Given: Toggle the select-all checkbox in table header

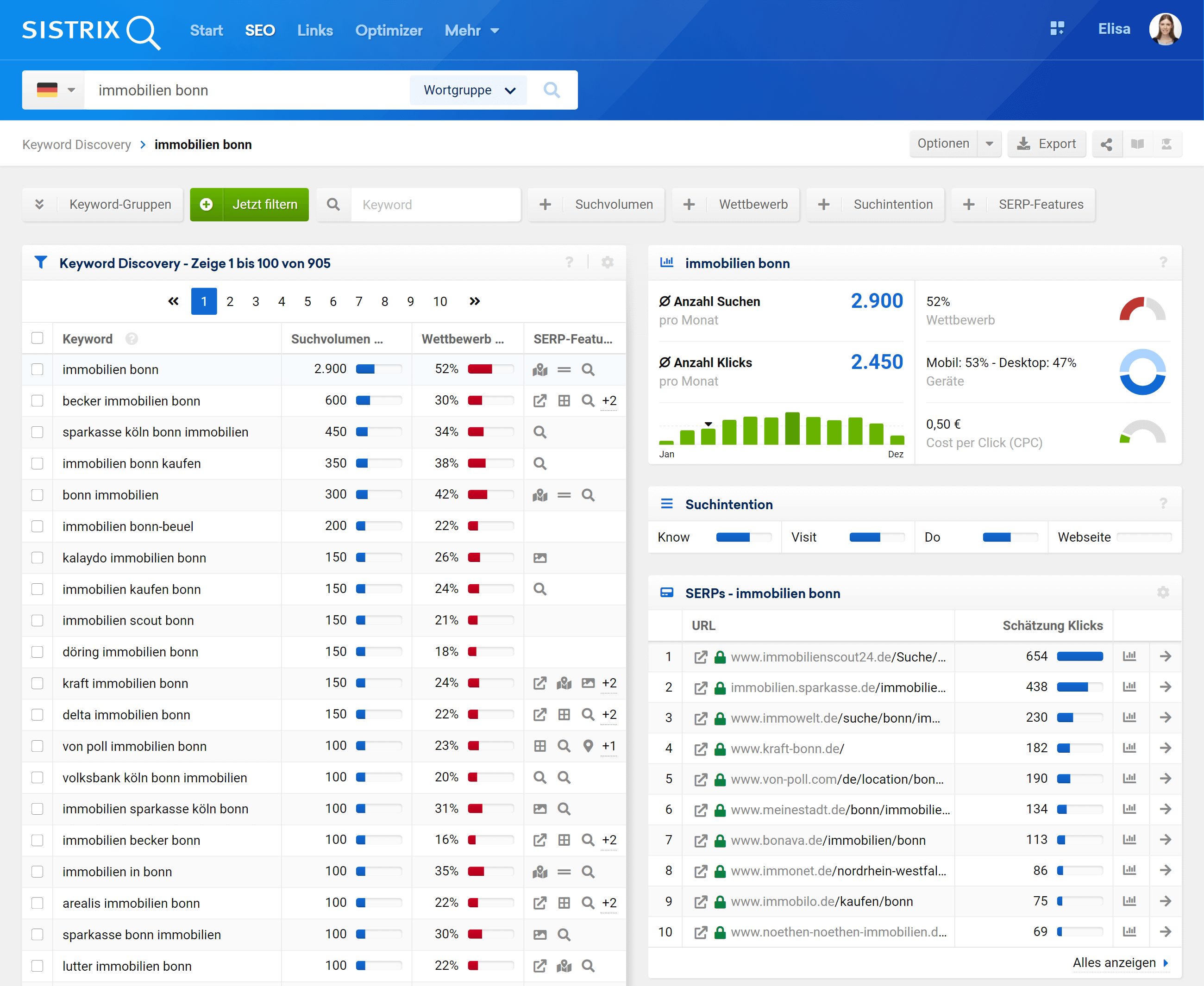Looking at the screenshot, I should click(x=38, y=338).
